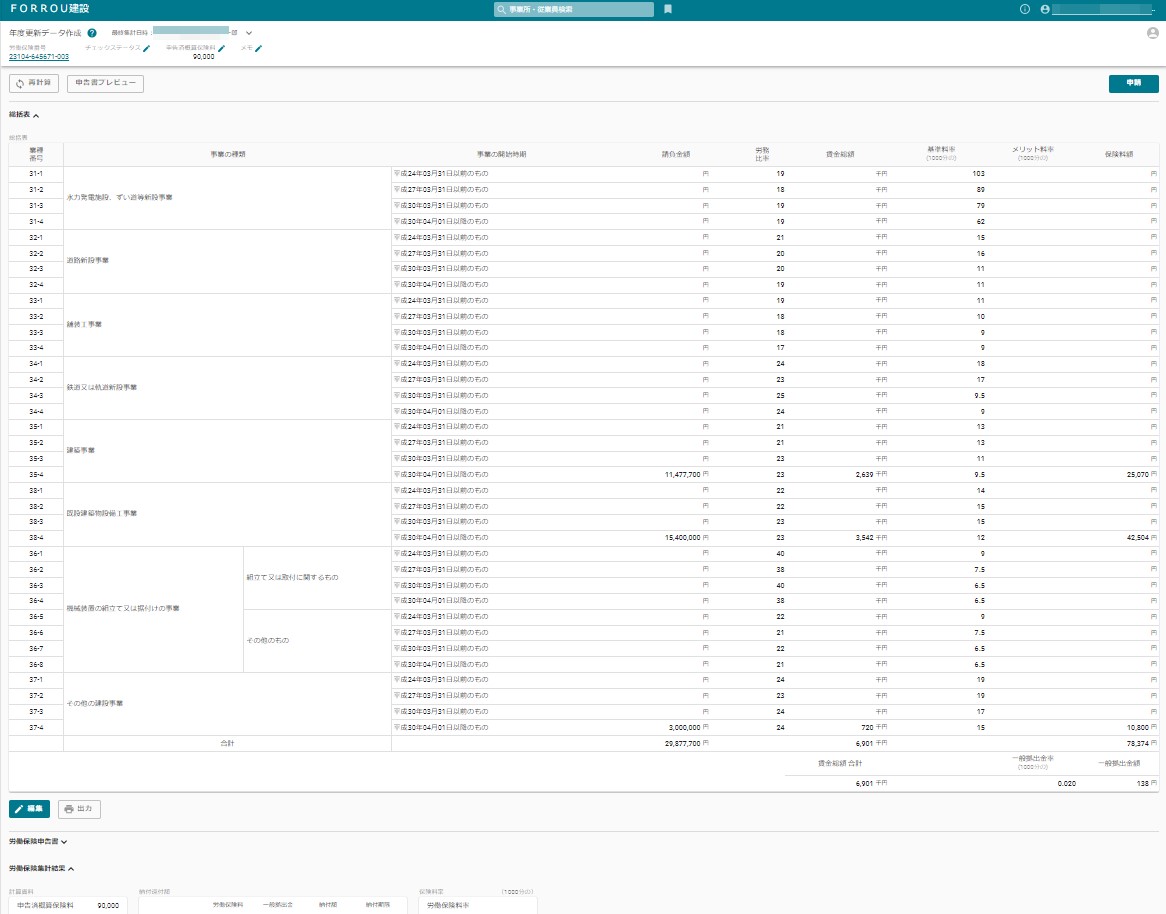Click pencil icon next to 申告済概算保険料
Image resolution: width=1166 pixels, height=914 pixels.
(221, 48)
